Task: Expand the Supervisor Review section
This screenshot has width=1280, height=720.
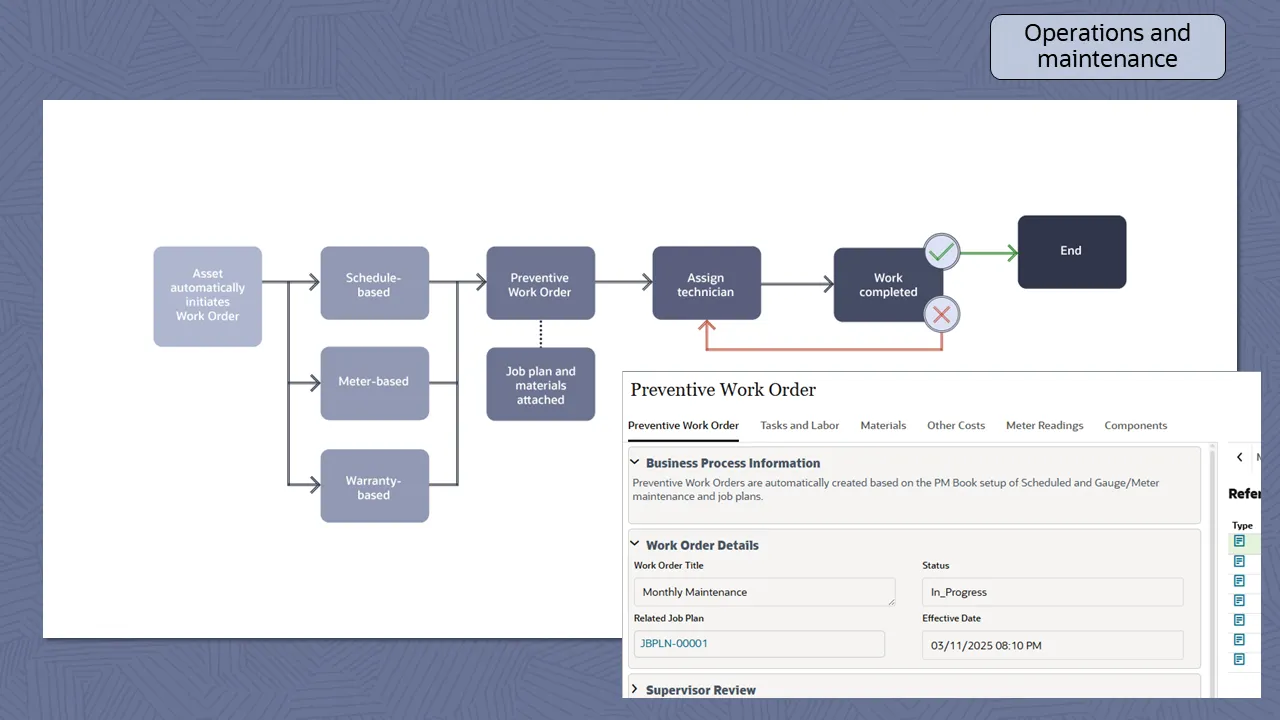Action: click(635, 690)
